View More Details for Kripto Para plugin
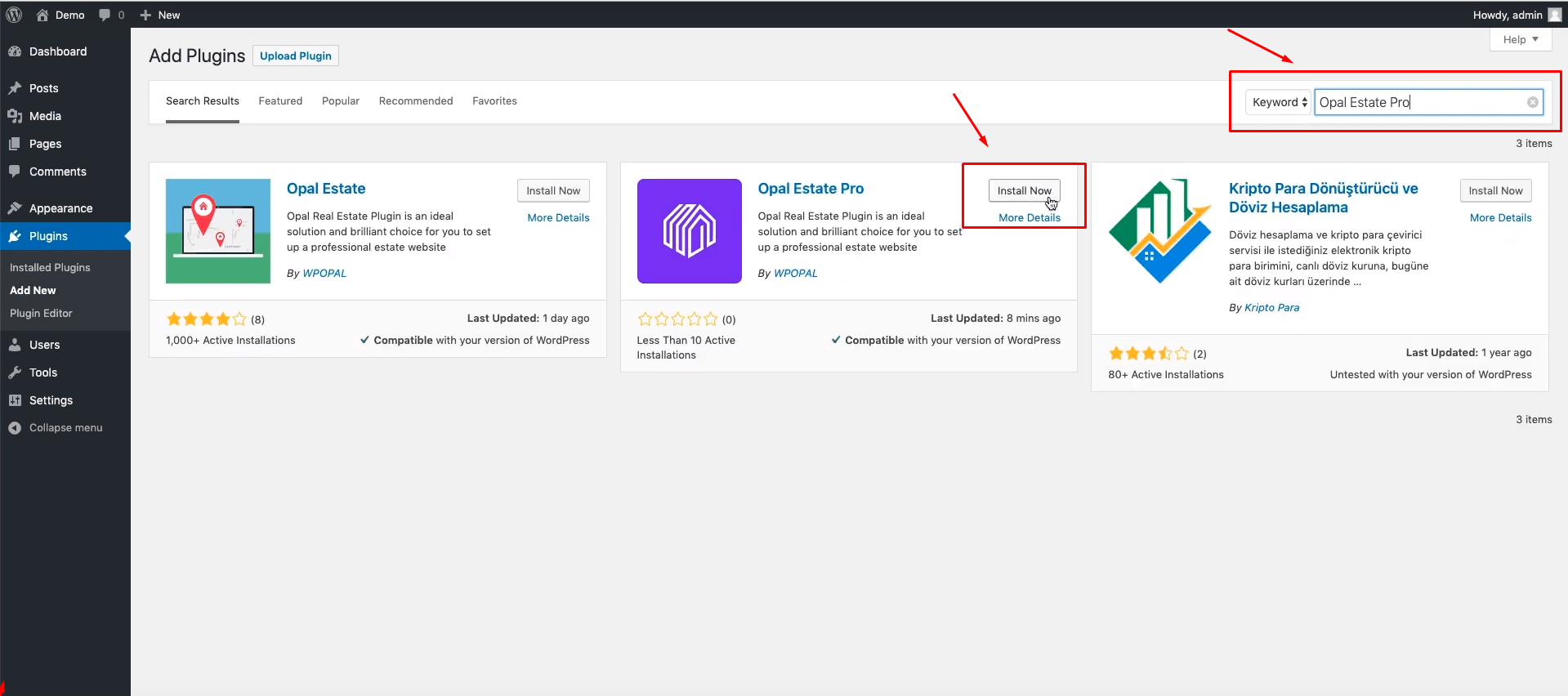Image resolution: width=1568 pixels, height=696 pixels. point(1500,217)
